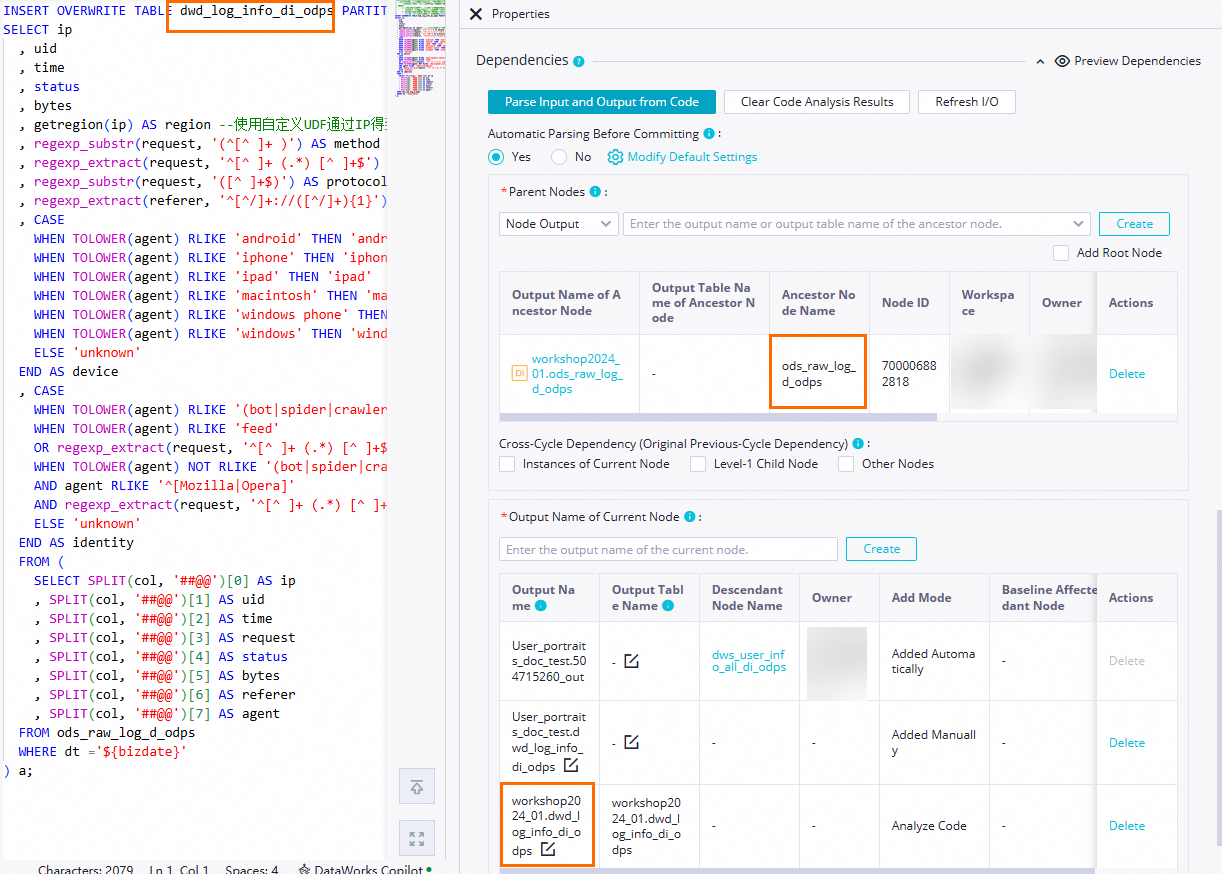Click info icon beside Output Name of Current Node

click(689, 517)
